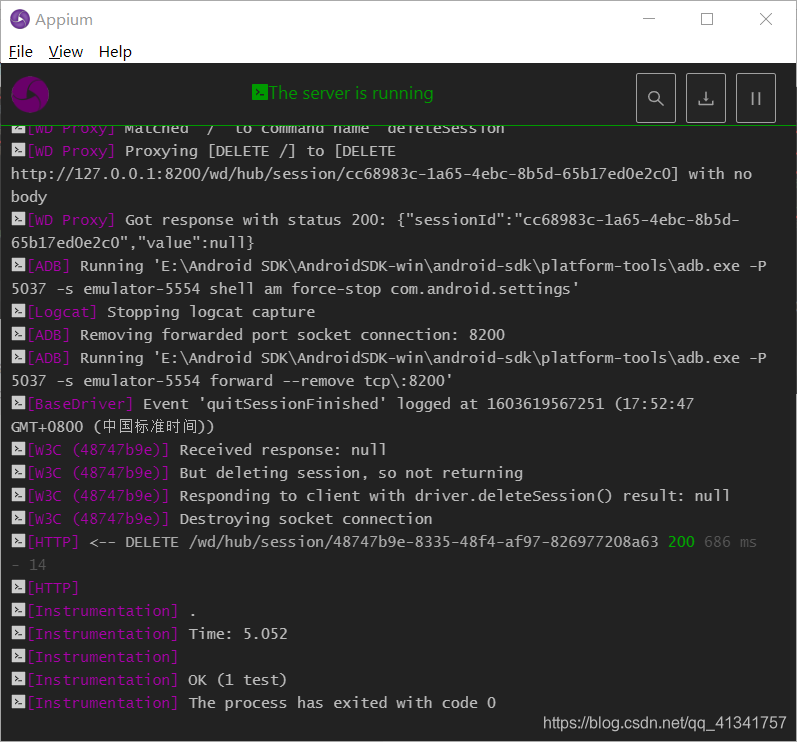Click the '[Logcat]' tag text
Viewport: 797px width, 742px height.
[62, 312]
